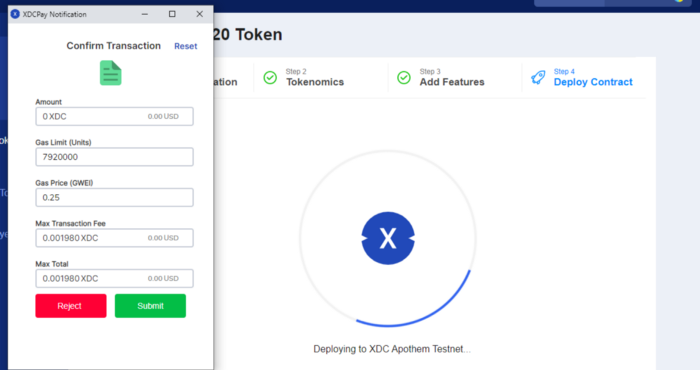Click the Gas Price (GWEI) field

pos(114,197)
